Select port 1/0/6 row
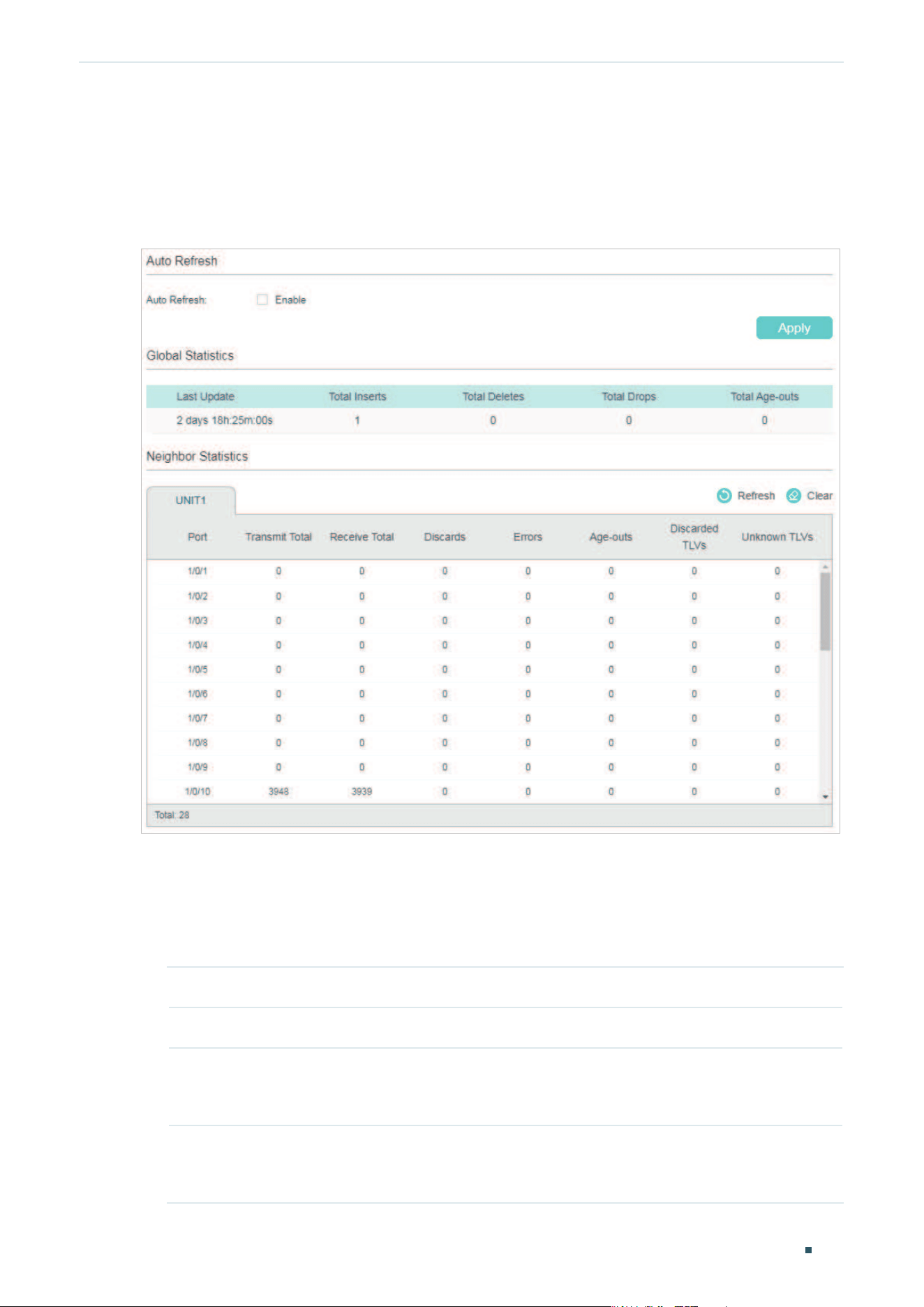Image resolution: width=924 pixels, height=1307 pixels. point(483,694)
